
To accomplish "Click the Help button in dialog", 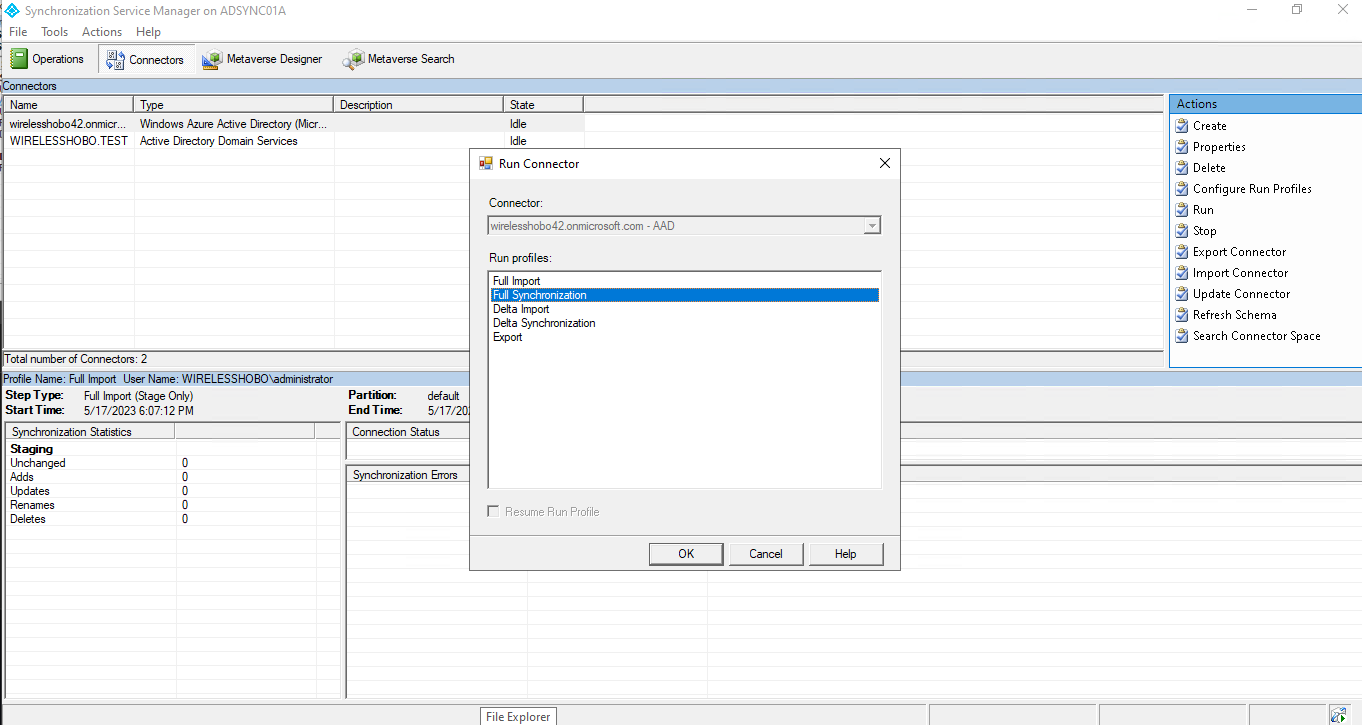I will (845, 554).
